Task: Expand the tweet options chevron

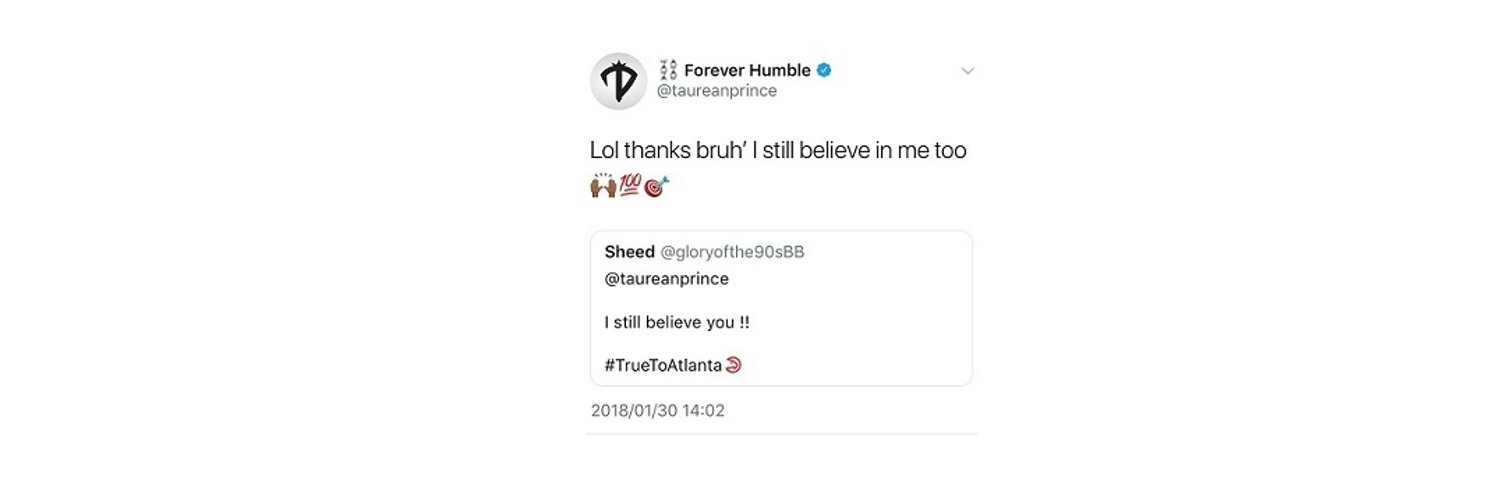Action: click(x=967, y=71)
